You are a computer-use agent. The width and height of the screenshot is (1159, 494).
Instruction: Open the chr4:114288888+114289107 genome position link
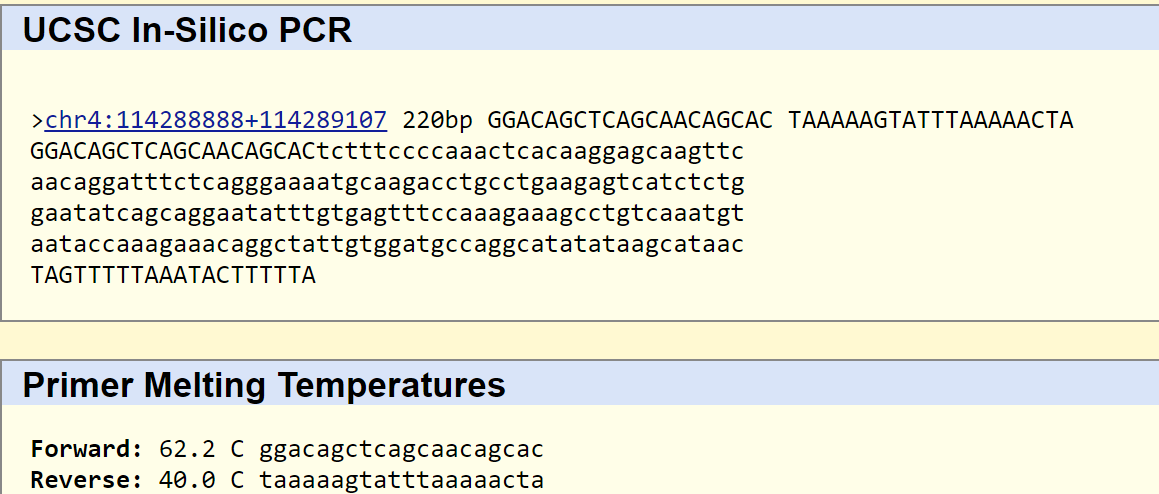pyautogui.click(x=216, y=121)
